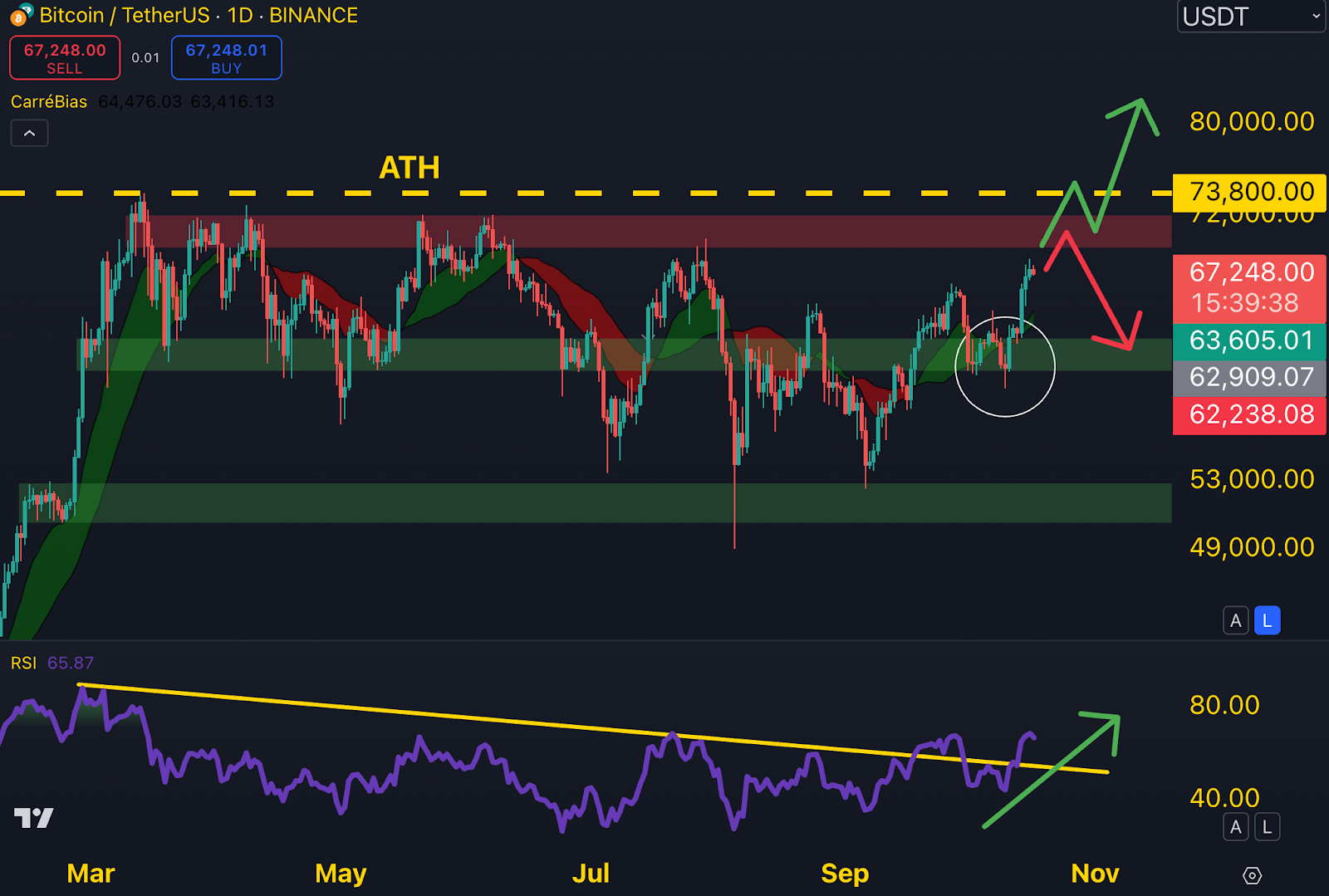1329x896 pixels.
Task: Click the green 63,605.01 price label
Action: (1250, 340)
